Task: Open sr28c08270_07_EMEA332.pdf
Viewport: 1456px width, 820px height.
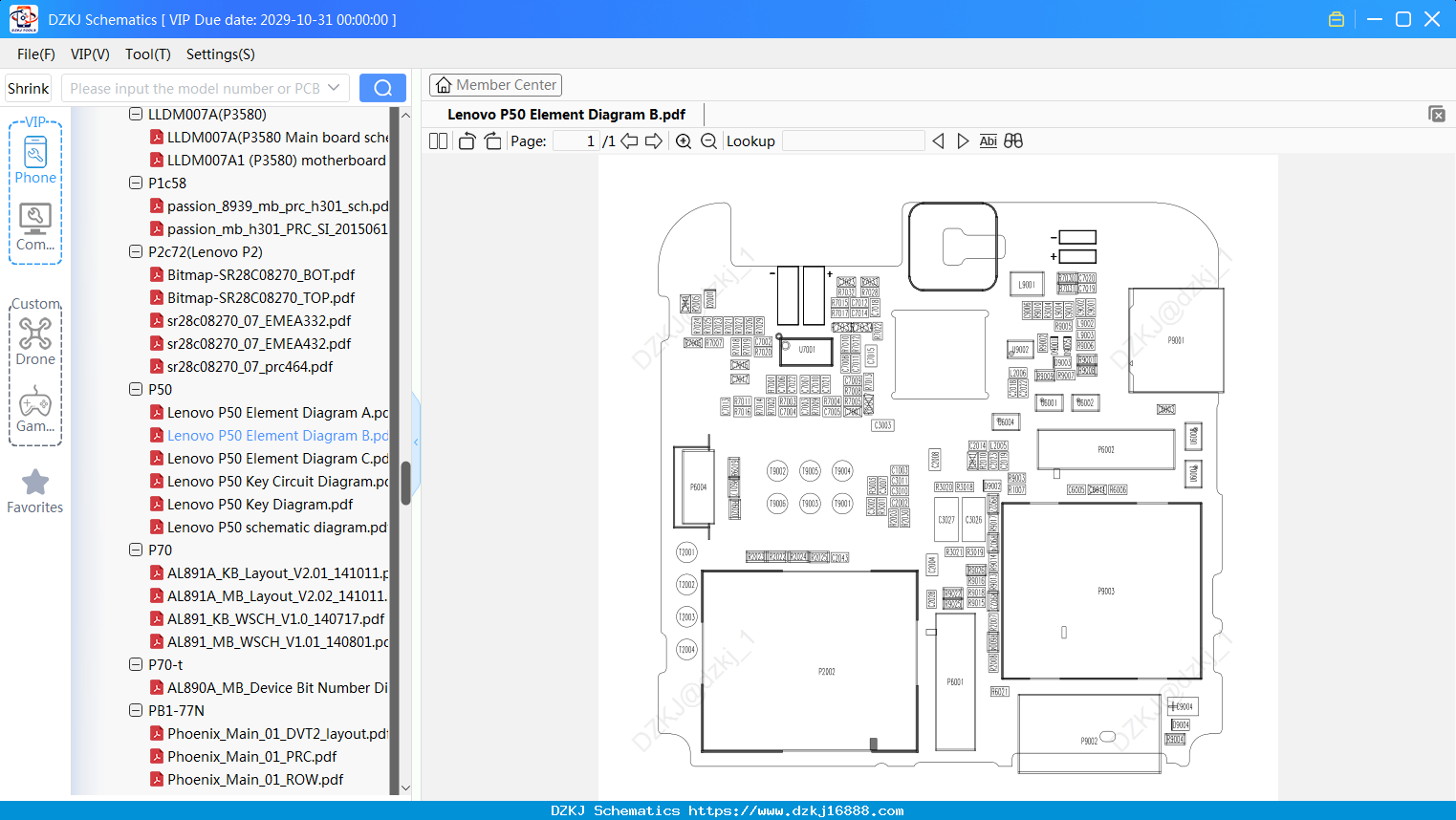Action: [259, 321]
